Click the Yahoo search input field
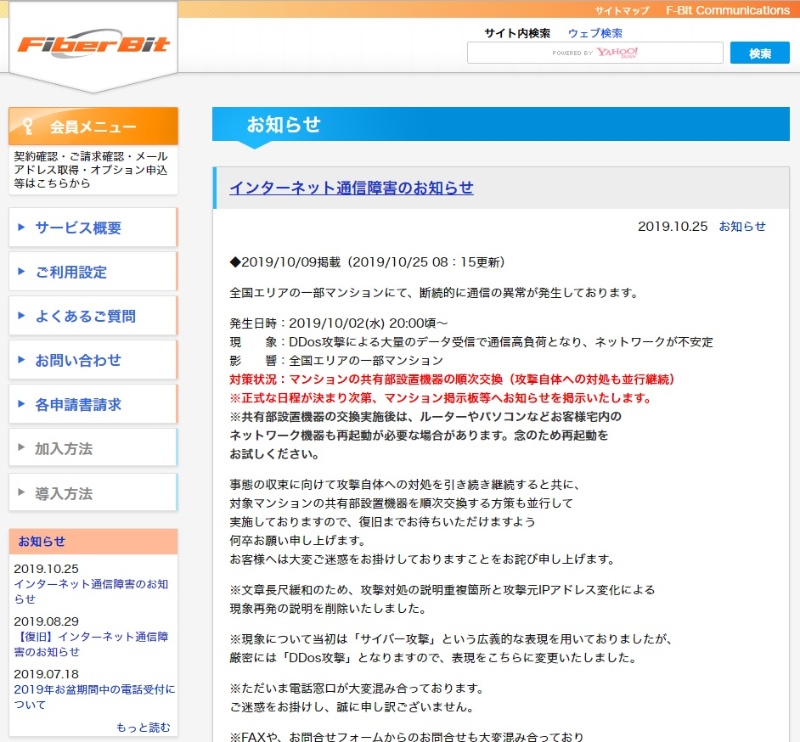 pyautogui.click(x=595, y=53)
